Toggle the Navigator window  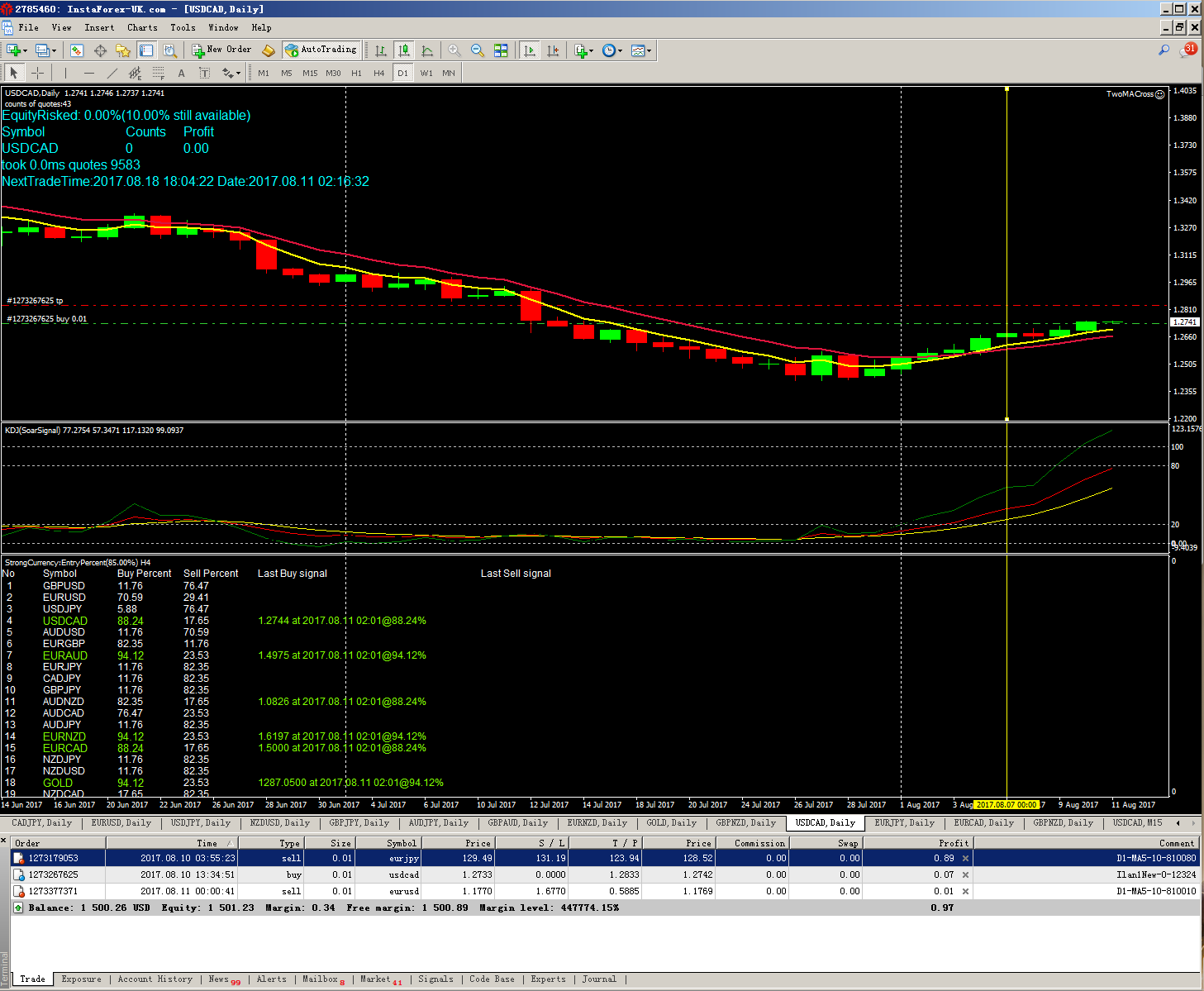point(123,50)
